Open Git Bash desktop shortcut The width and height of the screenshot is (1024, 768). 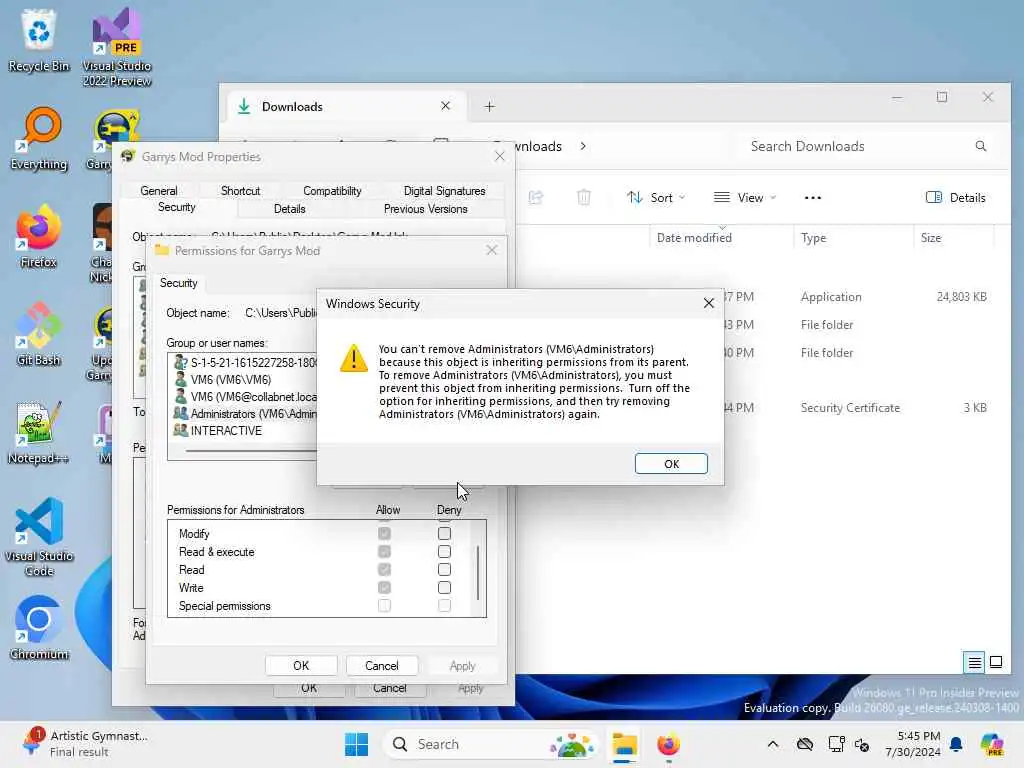pyautogui.click(x=39, y=334)
